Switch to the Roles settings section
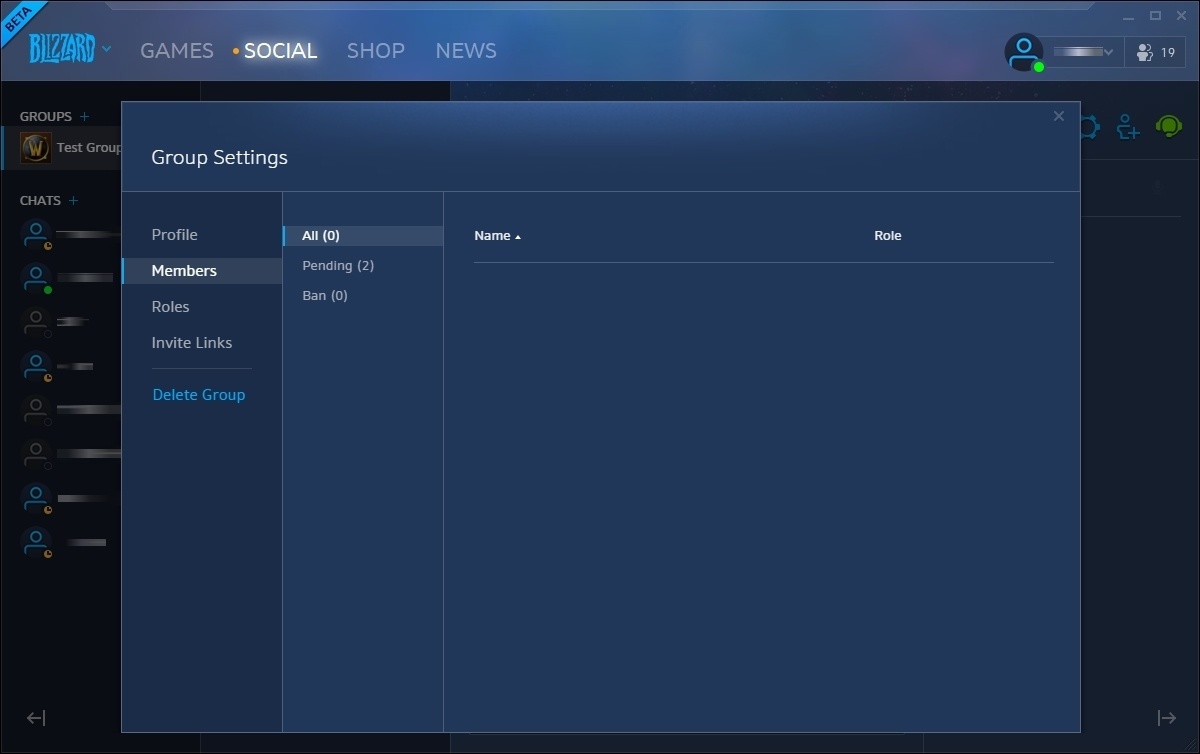1200x754 pixels. (170, 307)
